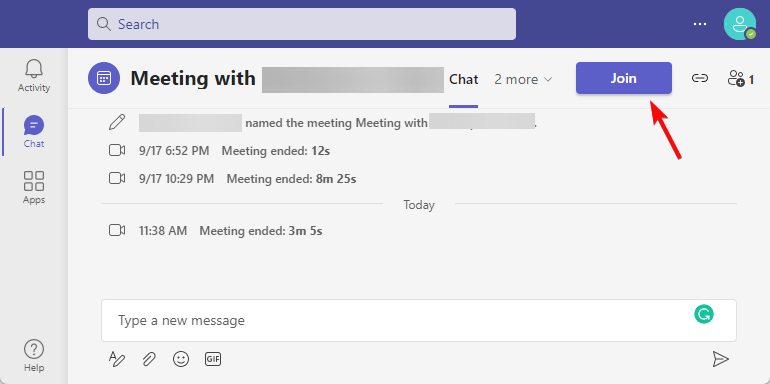Click the search magnifier icon
770x384 pixels.
point(104,24)
